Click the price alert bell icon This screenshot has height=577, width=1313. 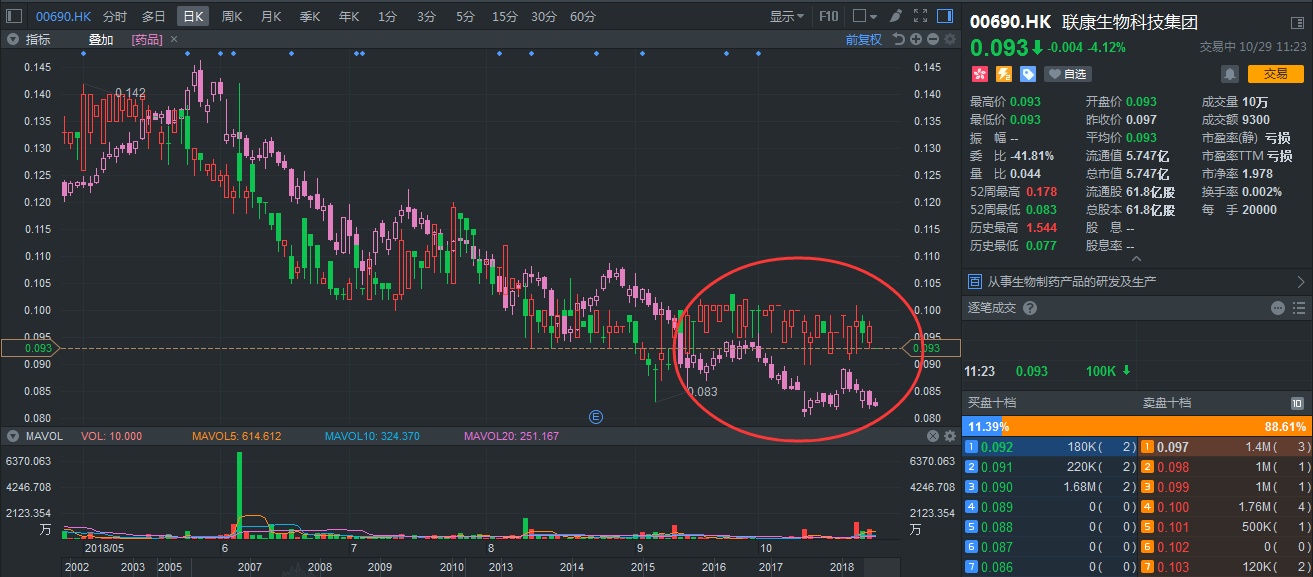click(x=1230, y=74)
